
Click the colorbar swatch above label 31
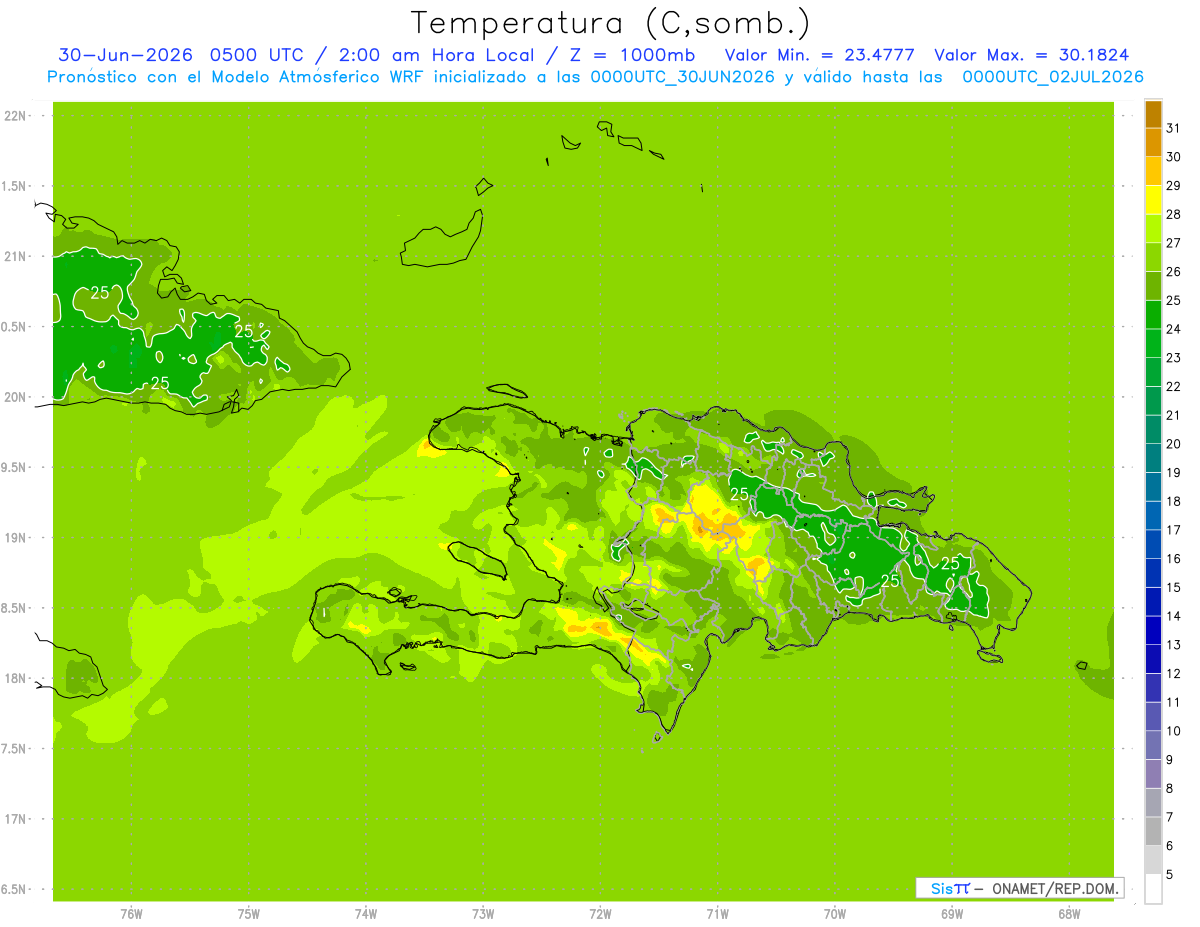(x=1153, y=115)
